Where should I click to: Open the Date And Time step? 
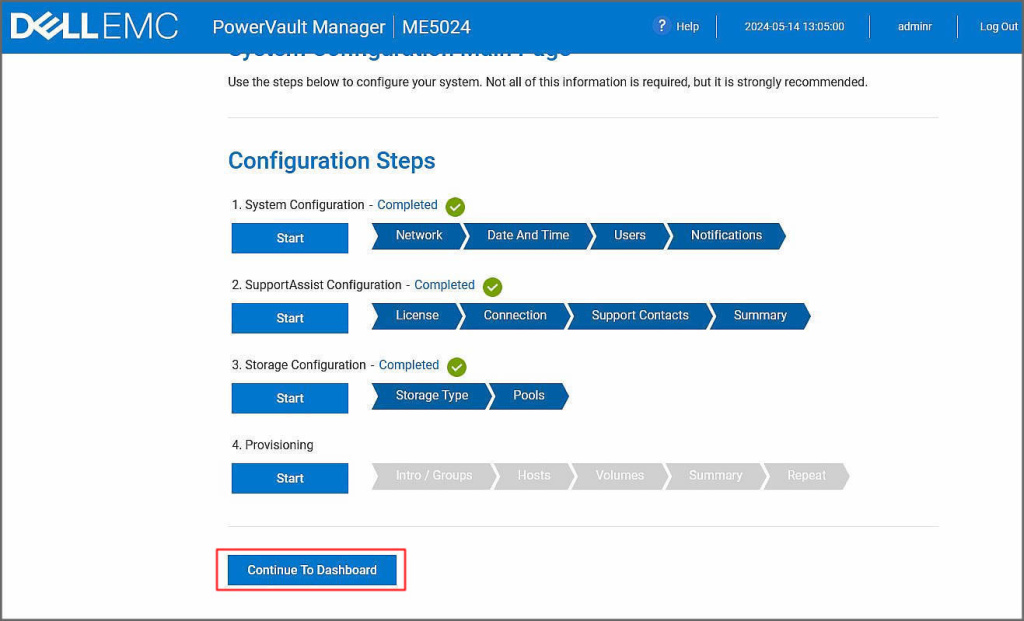527,236
